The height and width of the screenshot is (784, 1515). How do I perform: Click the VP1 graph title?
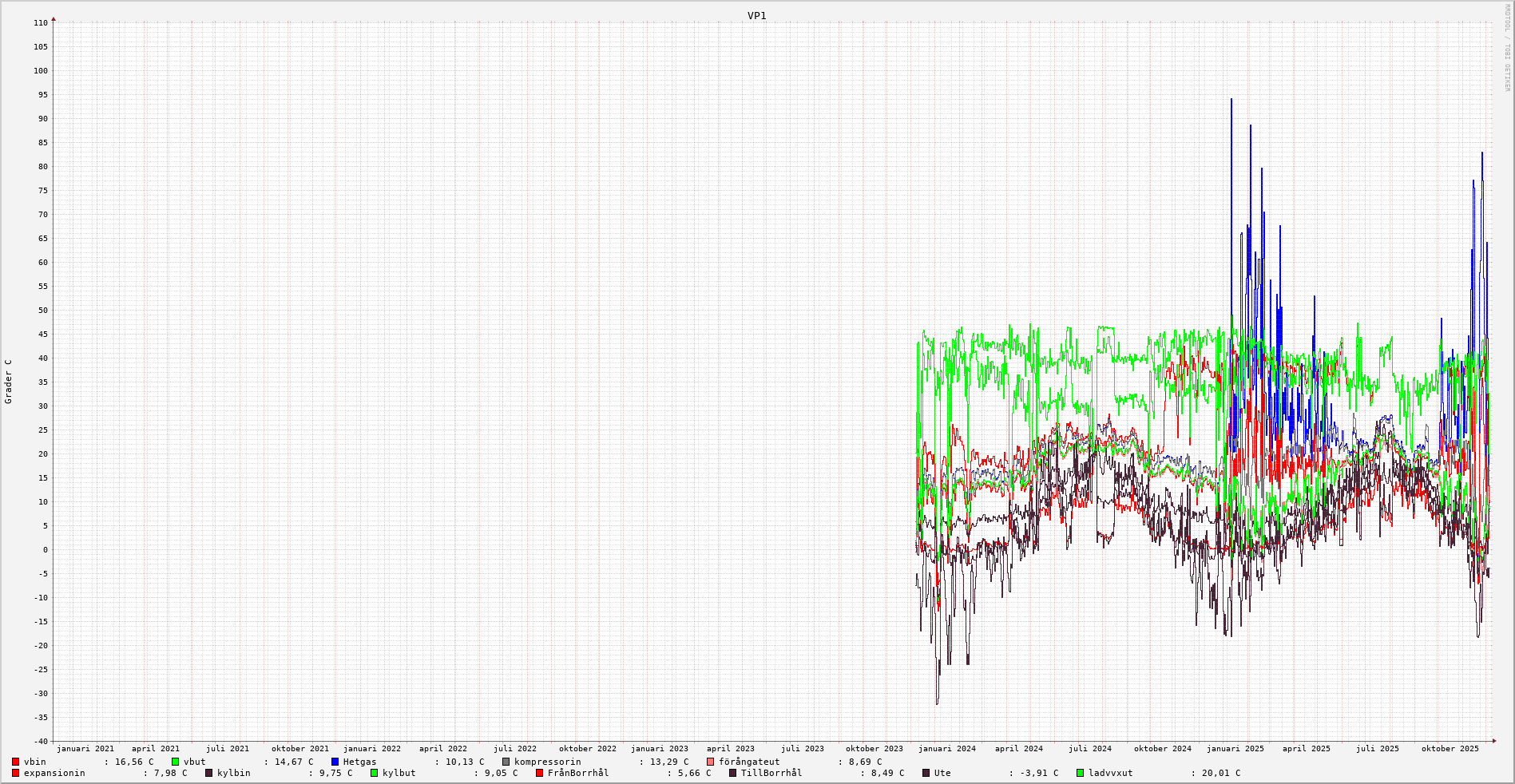pos(756,16)
